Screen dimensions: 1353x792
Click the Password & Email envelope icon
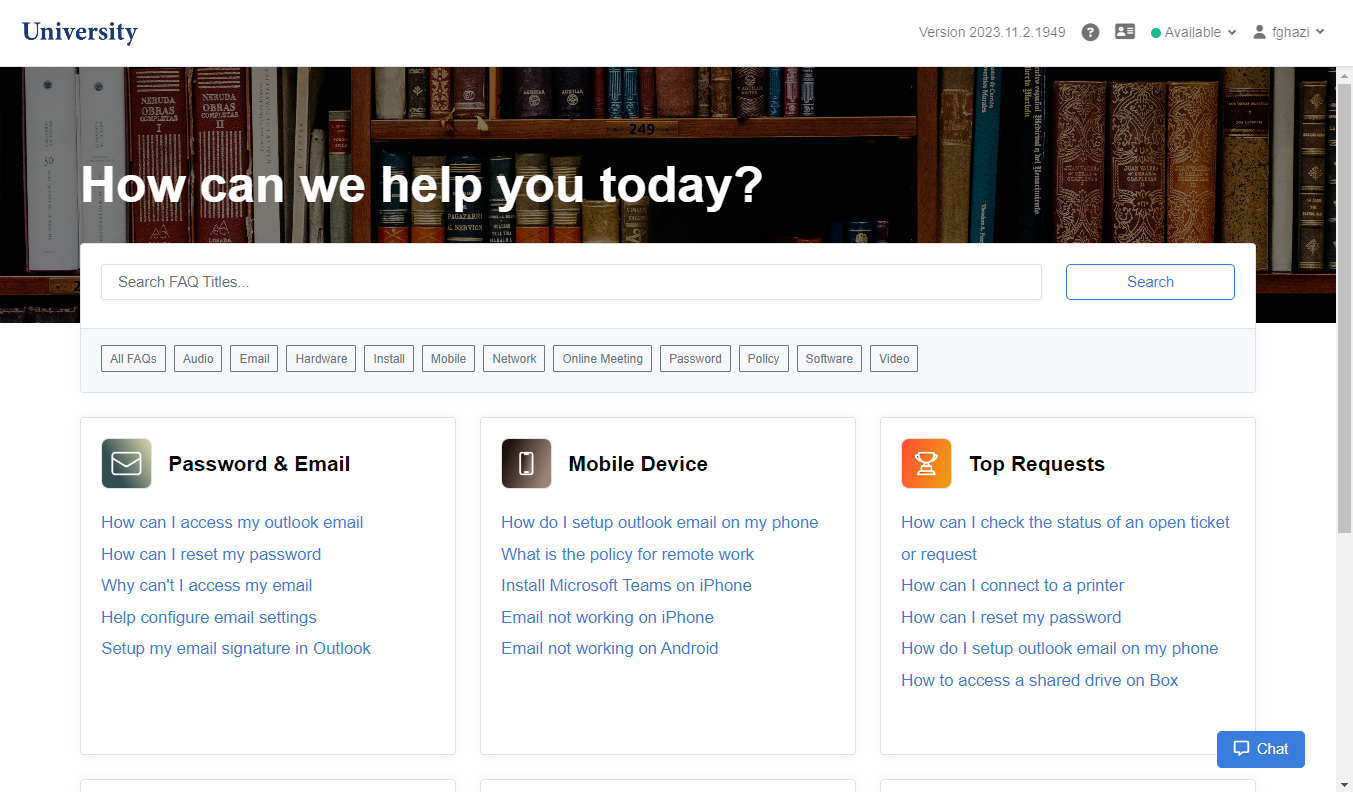point(126,464)
